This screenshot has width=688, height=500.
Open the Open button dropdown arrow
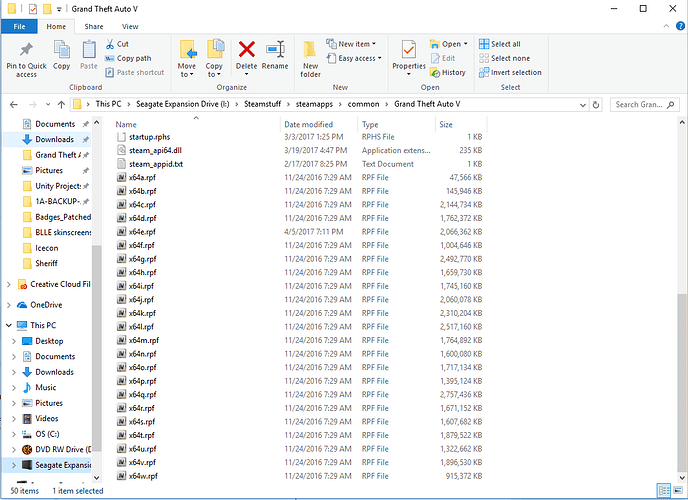click(x=466, y=44)
